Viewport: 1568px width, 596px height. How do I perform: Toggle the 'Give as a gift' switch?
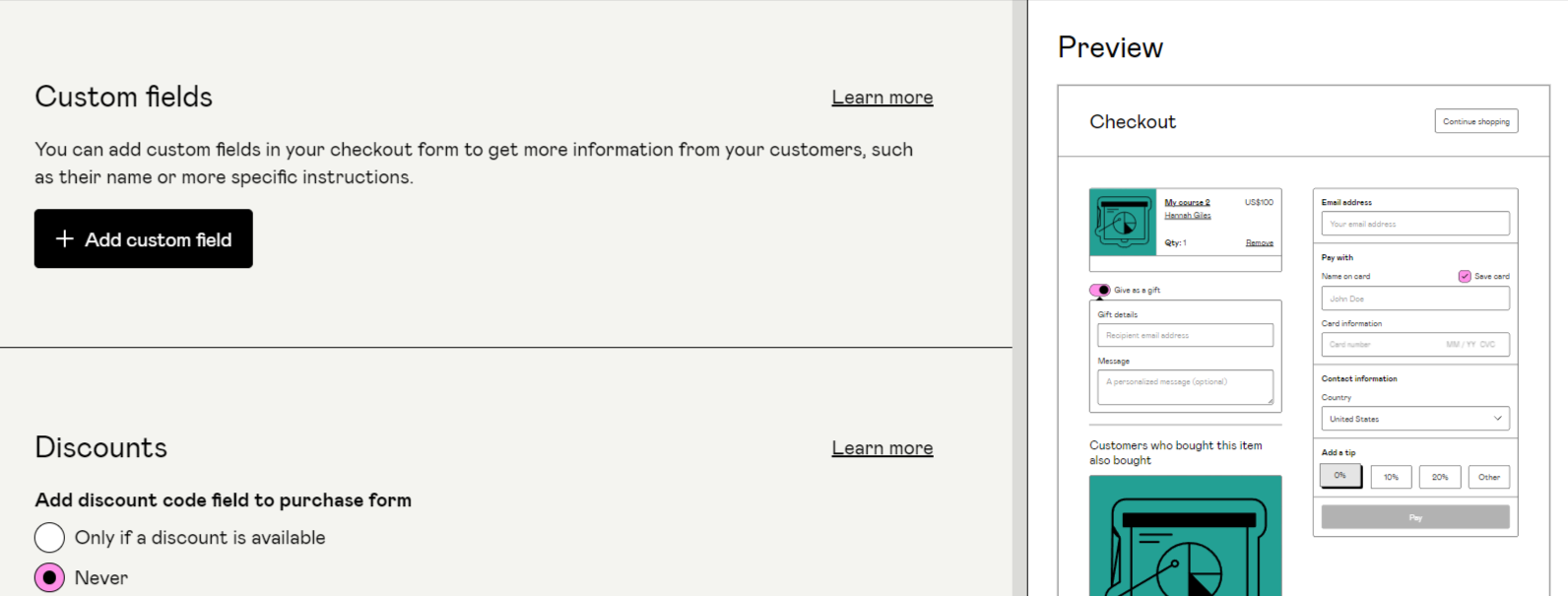point(1100,290)
